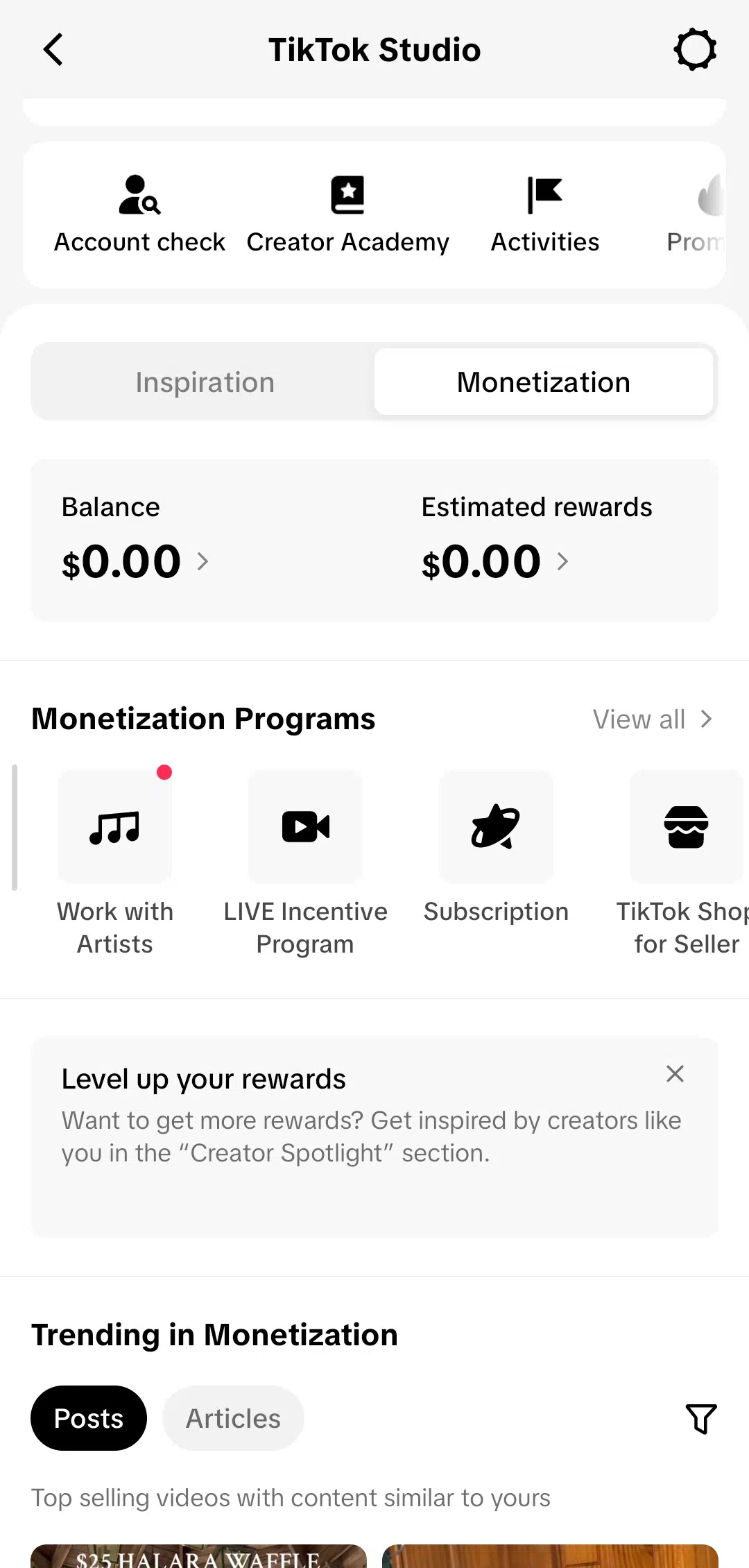Open the Halara Waffle video thumbnail

point(198,1557)
